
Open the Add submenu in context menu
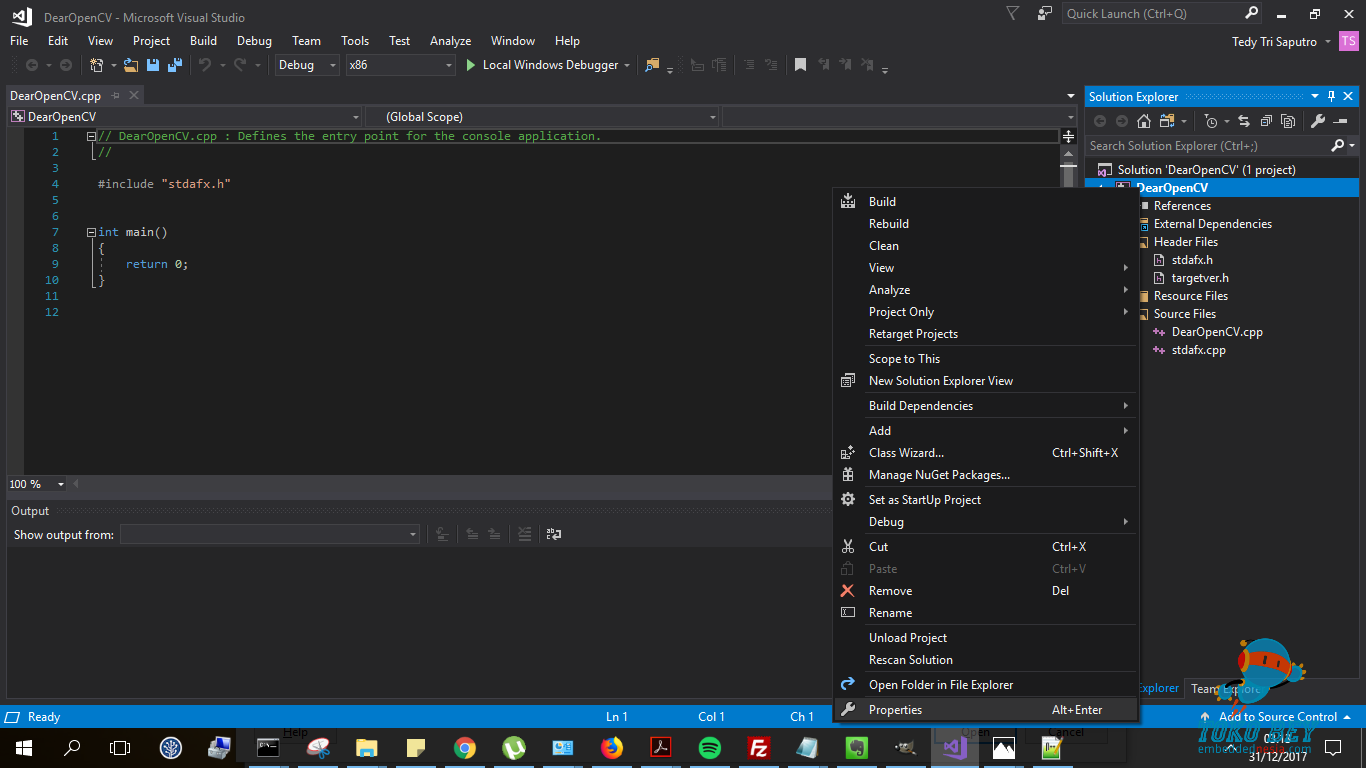(985, 431)
